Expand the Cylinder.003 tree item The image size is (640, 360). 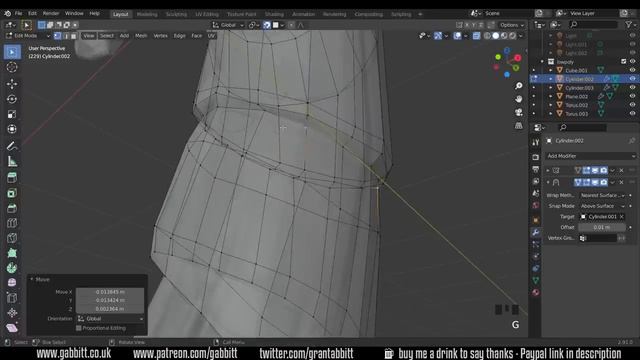click(551, 88)
